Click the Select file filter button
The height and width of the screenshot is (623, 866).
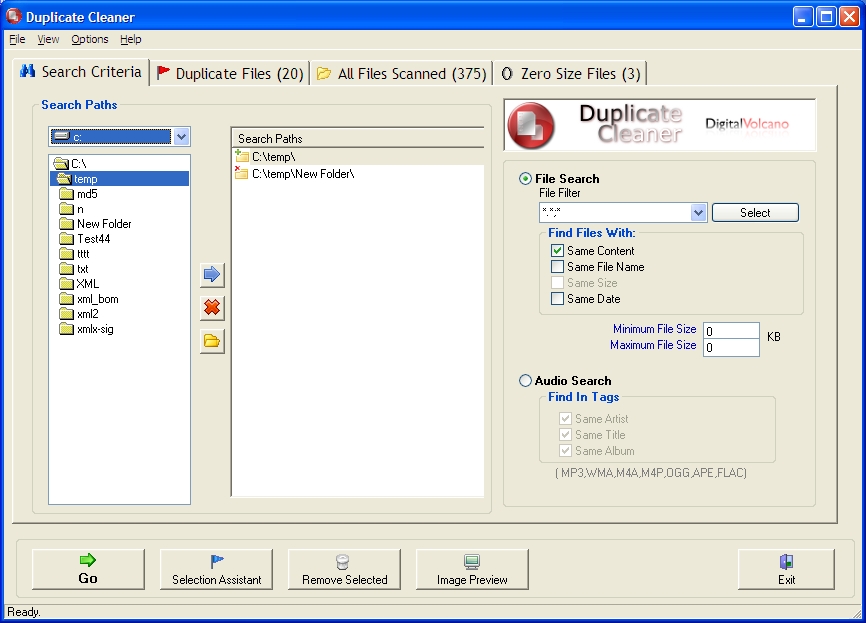click(x=755, y=213)
